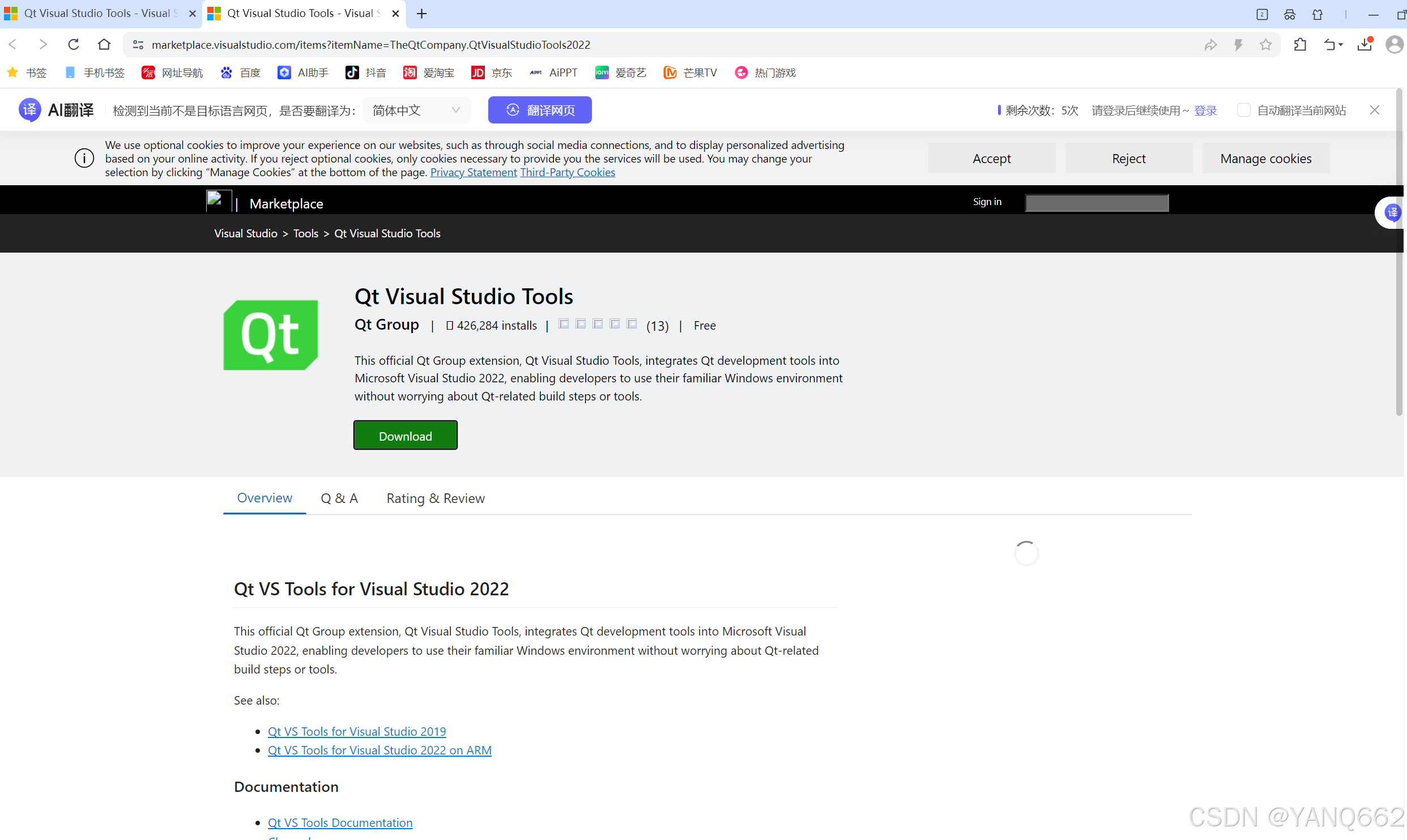
Task: Open 抖音 bookmark
Action: [366, 73]
